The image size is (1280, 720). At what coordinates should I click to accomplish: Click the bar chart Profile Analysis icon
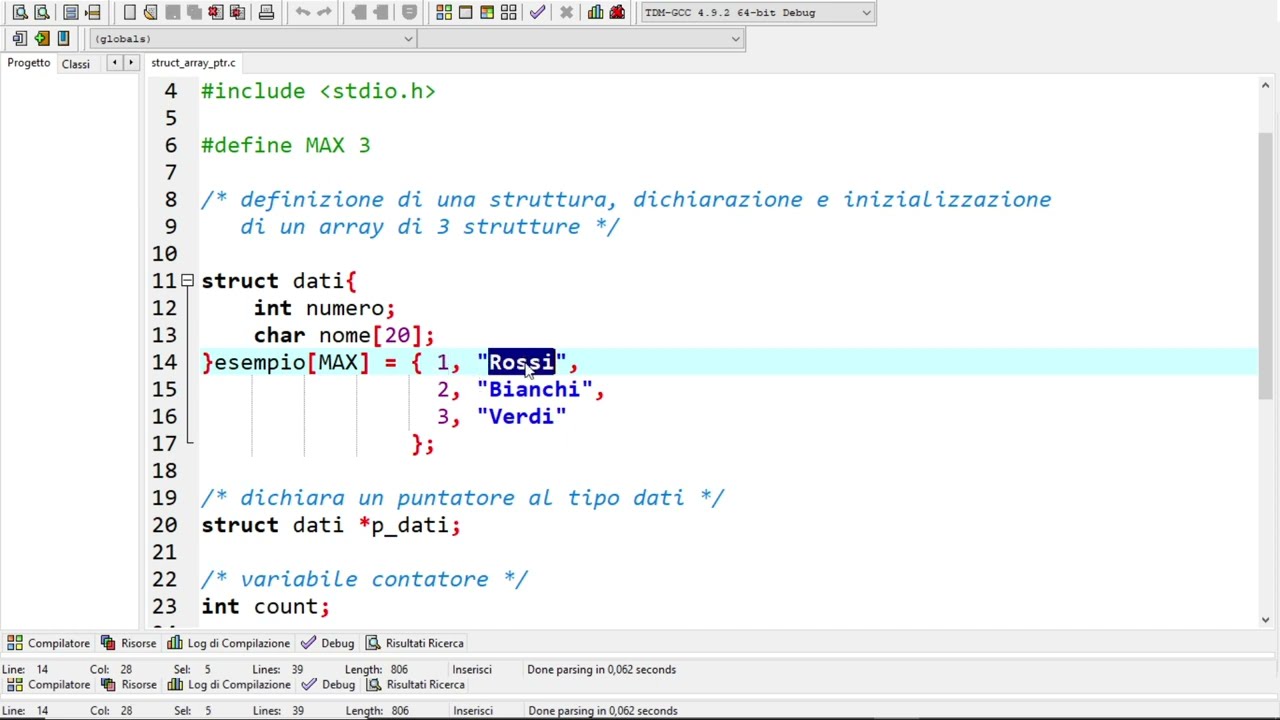coord(596,12)
